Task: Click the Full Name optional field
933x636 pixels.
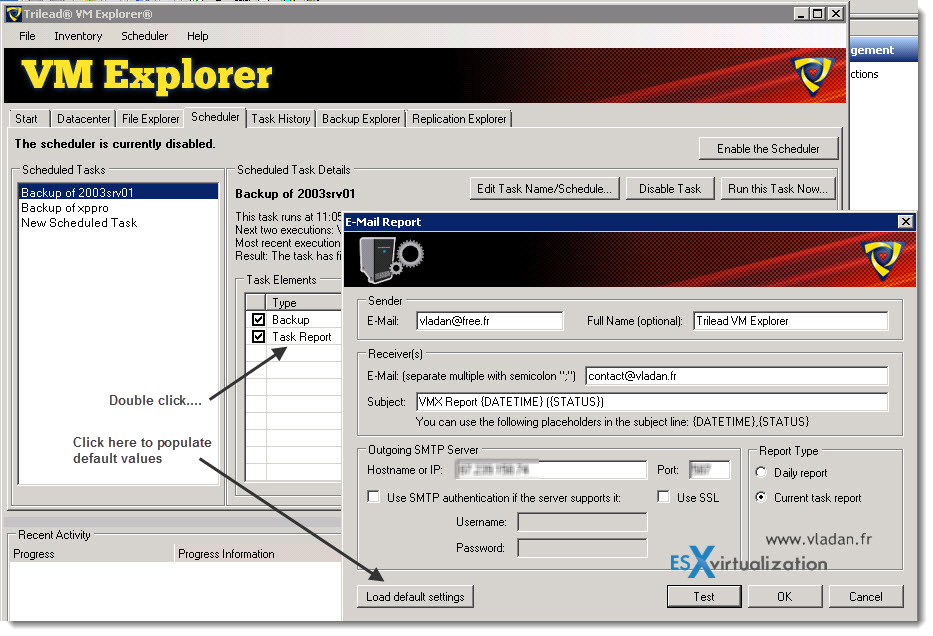Action: 790,321
